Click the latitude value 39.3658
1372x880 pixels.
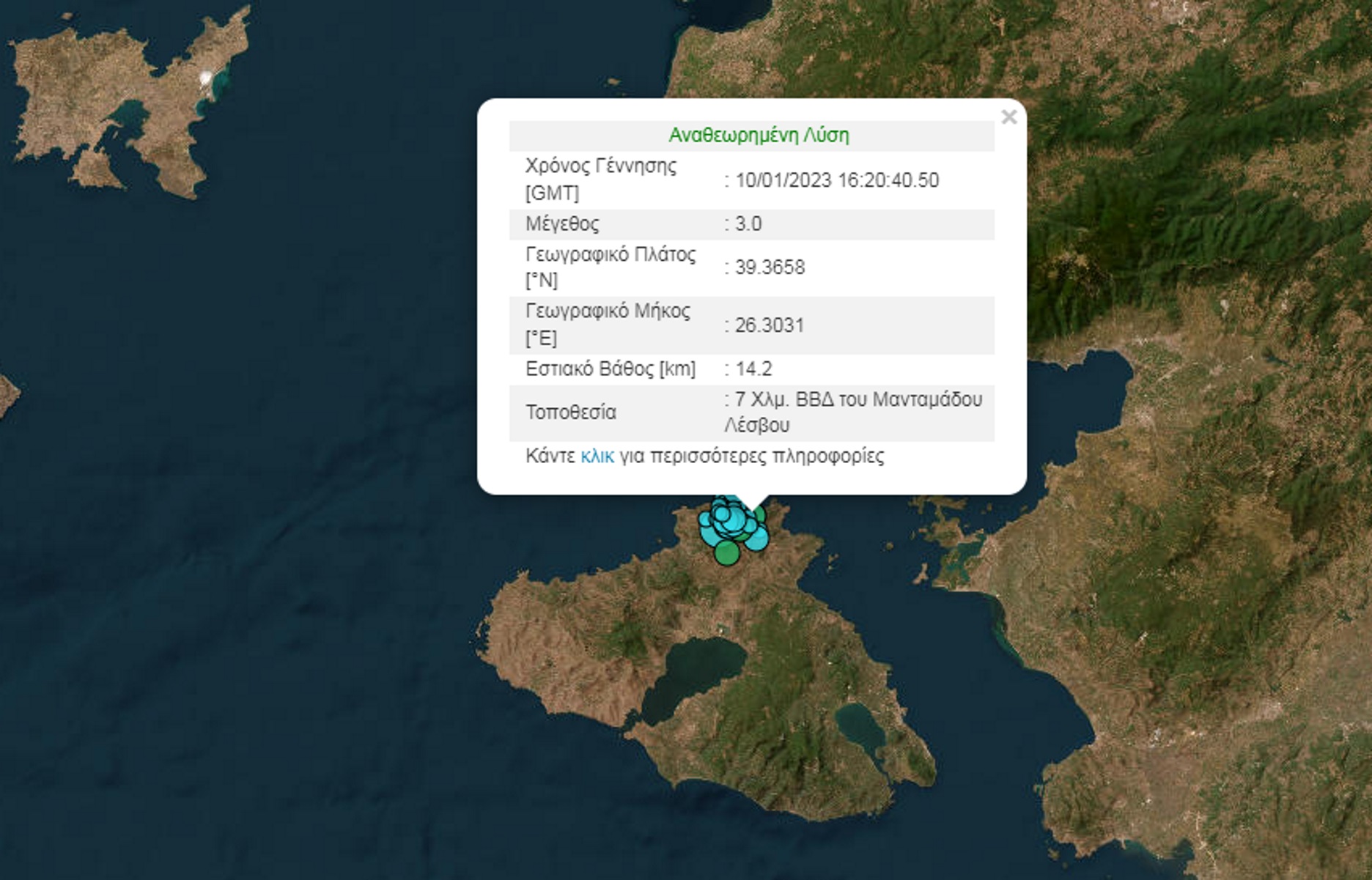pyautogui.click(x=770, y=267)
